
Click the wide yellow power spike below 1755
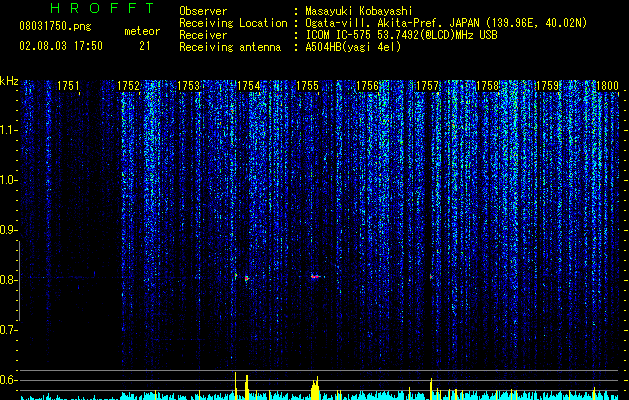tap(315, 388)
